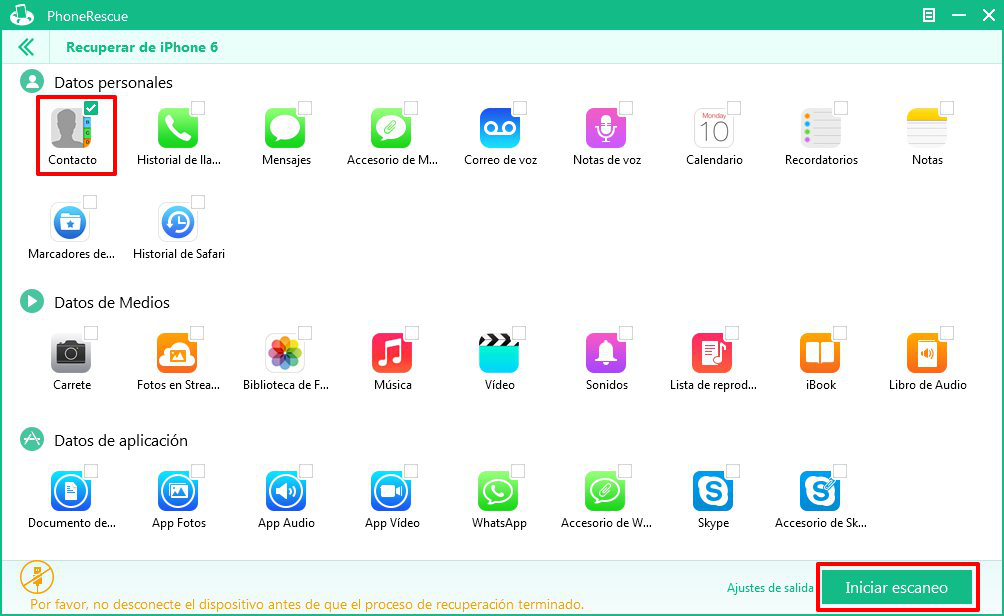This screenshot has width=1004, height=616.
Task: Choose the Fotos en Streaming icon
Action: [x=177, y=353]
